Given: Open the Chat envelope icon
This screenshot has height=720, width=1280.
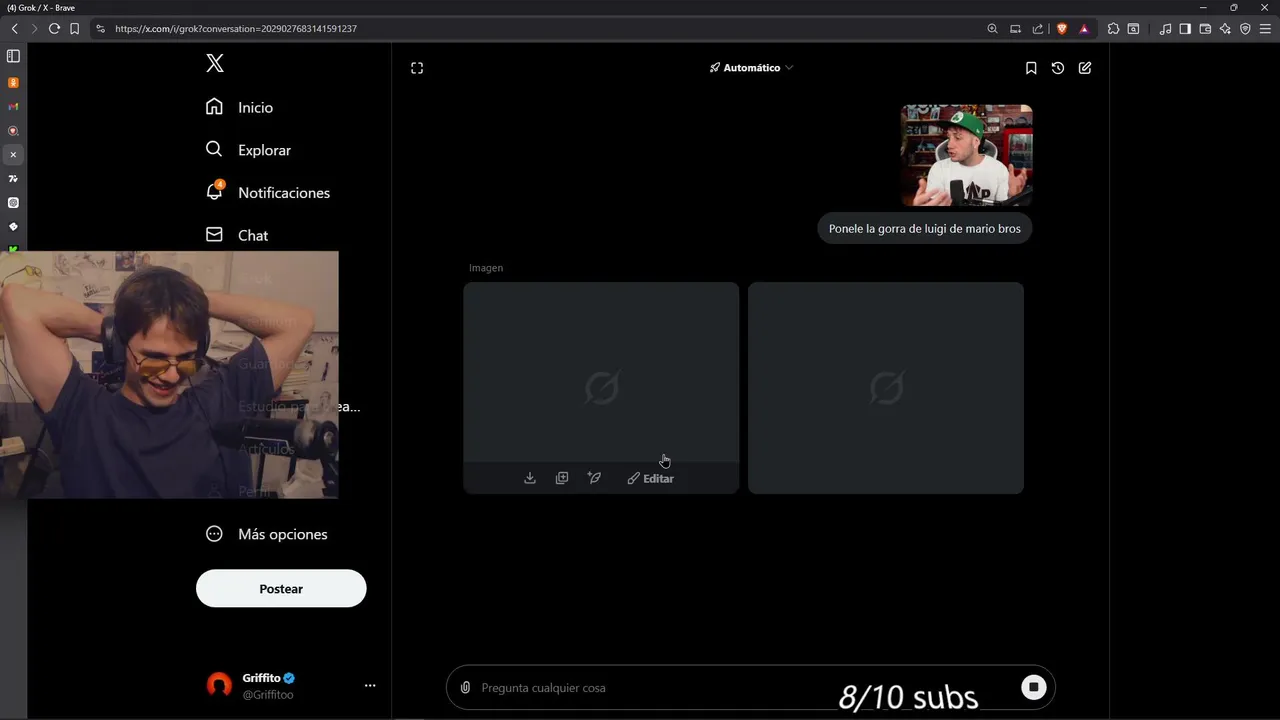Looking at the screenshot, I should (214, 234).
